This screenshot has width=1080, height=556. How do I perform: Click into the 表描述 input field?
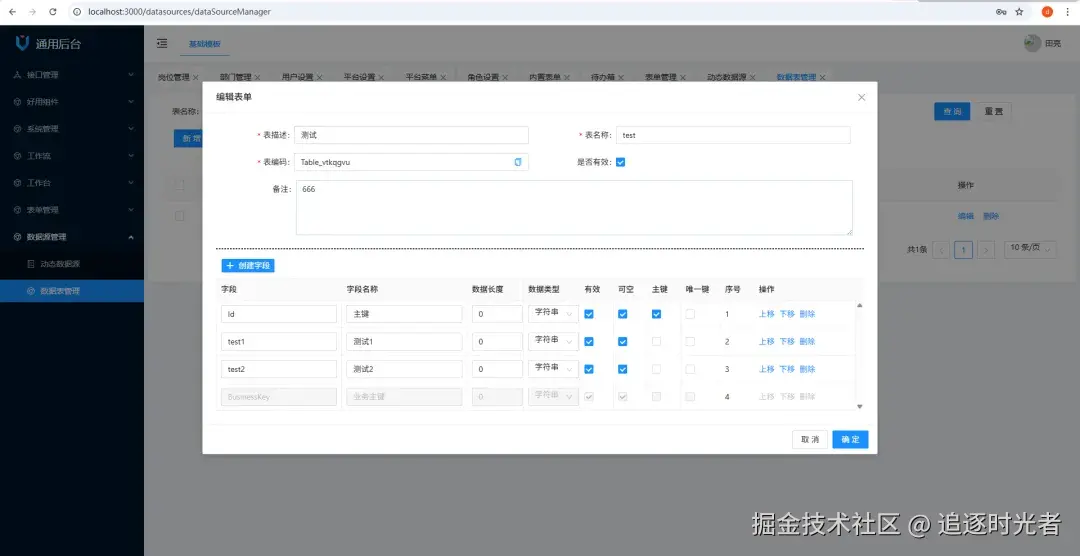point(411,135)
